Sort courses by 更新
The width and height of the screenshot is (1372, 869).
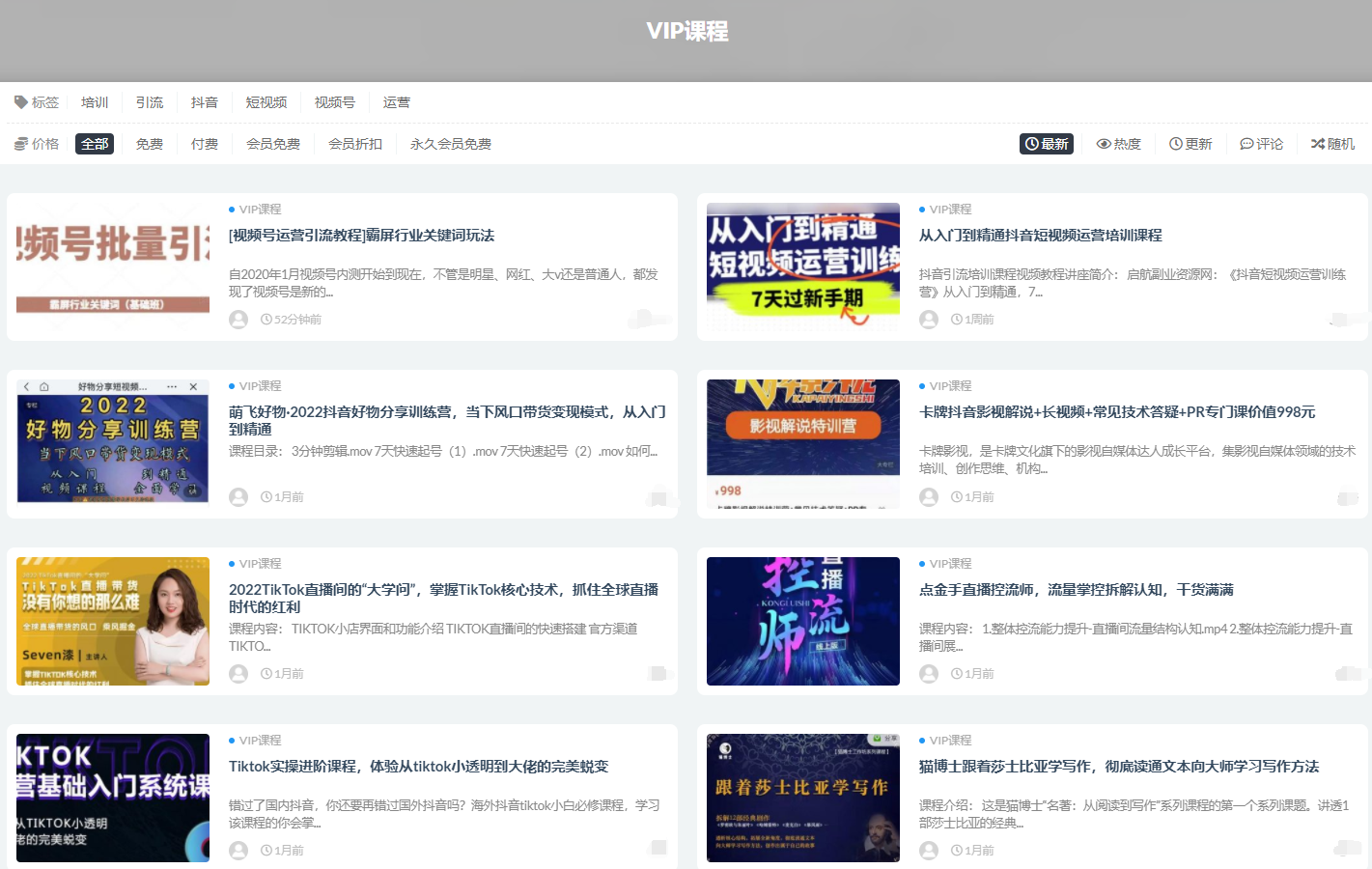pos(1190,144)
